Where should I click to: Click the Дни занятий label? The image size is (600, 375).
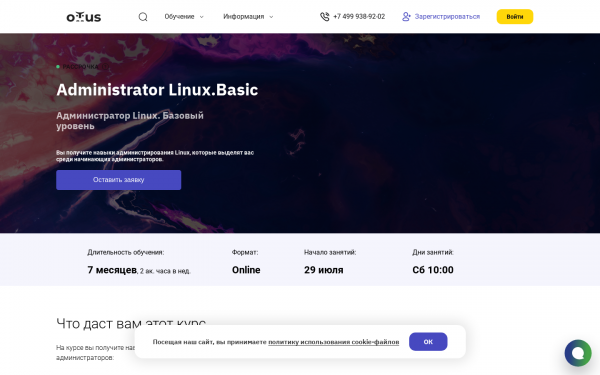433,253
